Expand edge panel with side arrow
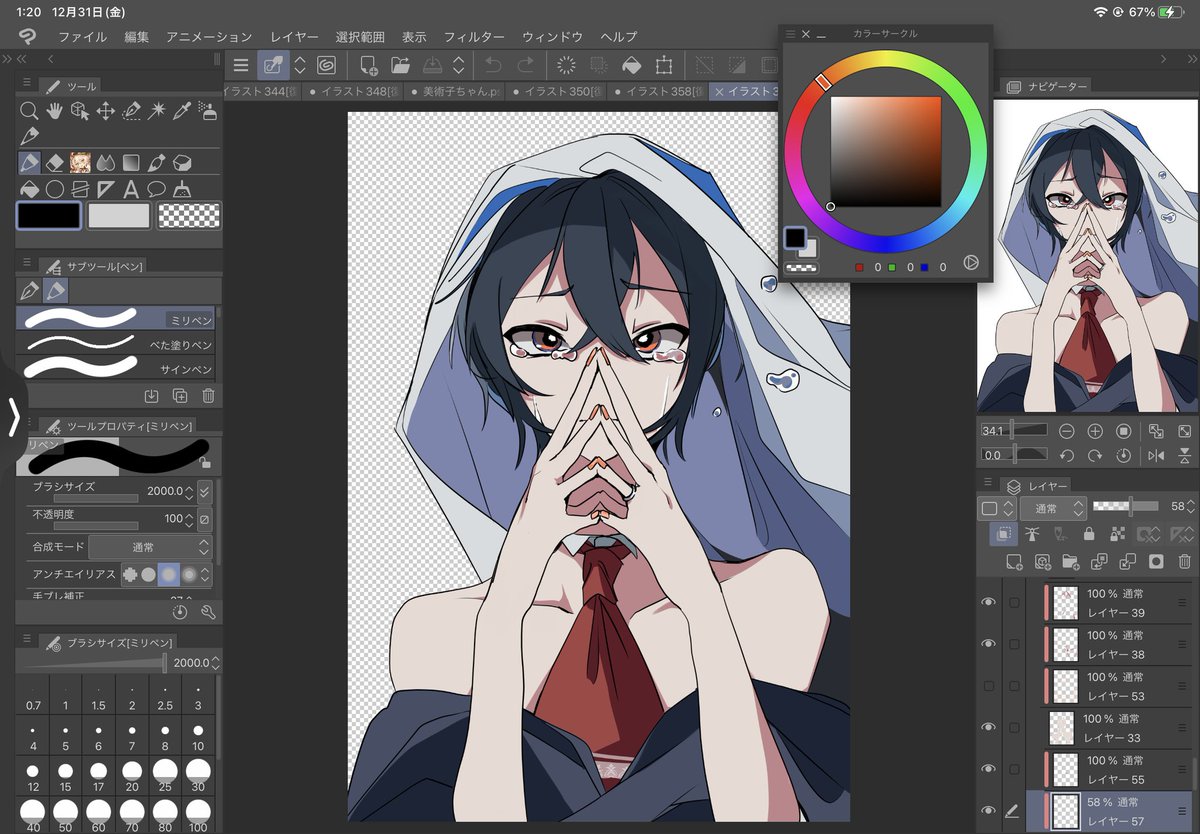 tap(13, 416)
